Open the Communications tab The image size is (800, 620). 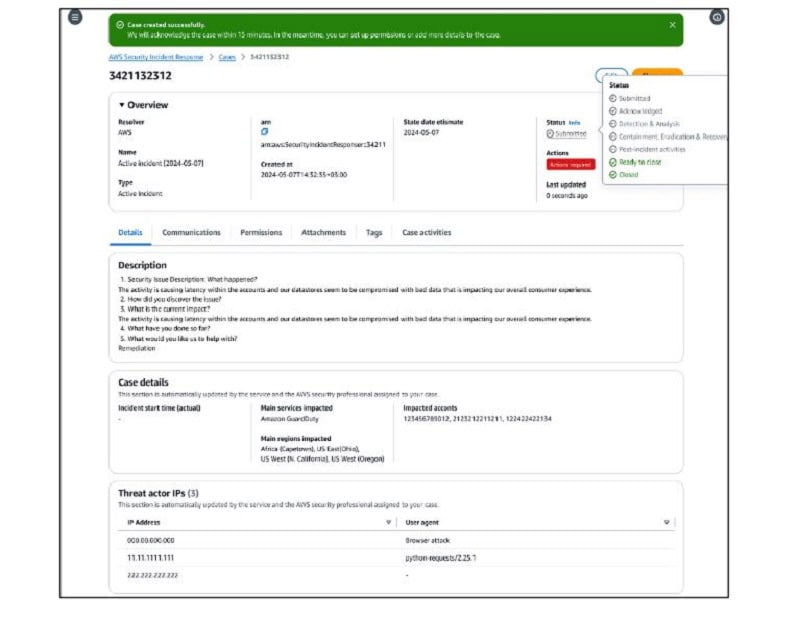point(191,233)
